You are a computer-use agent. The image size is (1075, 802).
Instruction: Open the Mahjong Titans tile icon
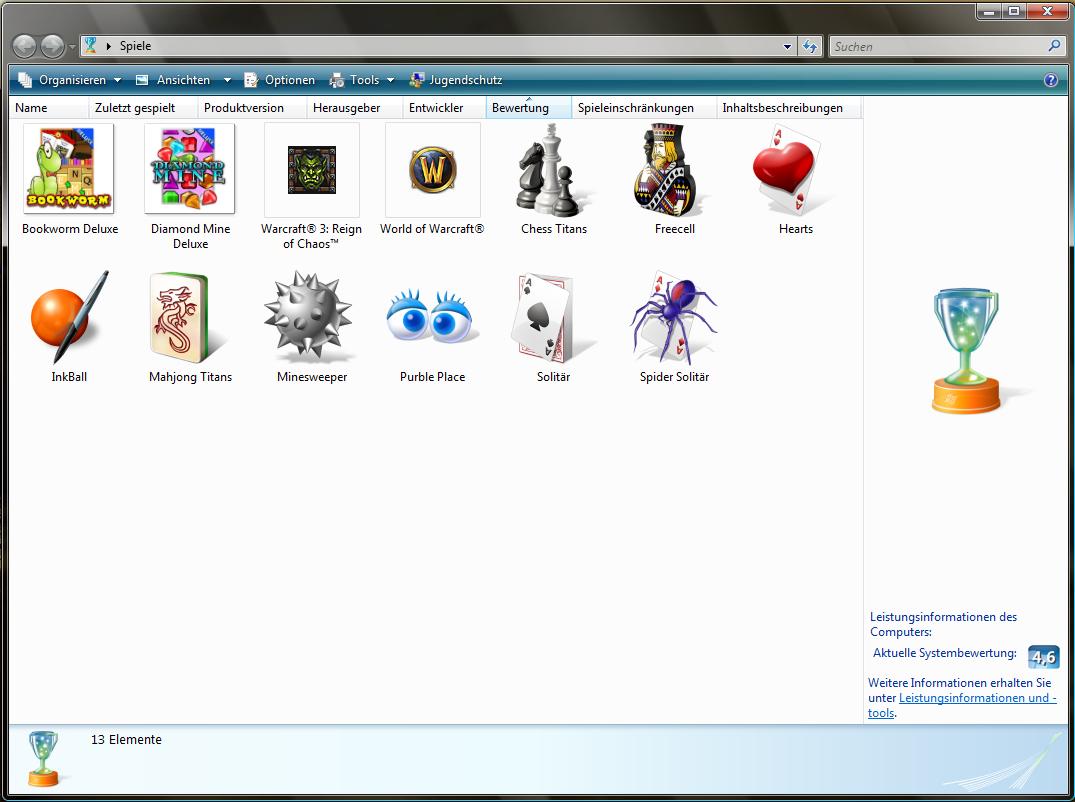(185, 317)
